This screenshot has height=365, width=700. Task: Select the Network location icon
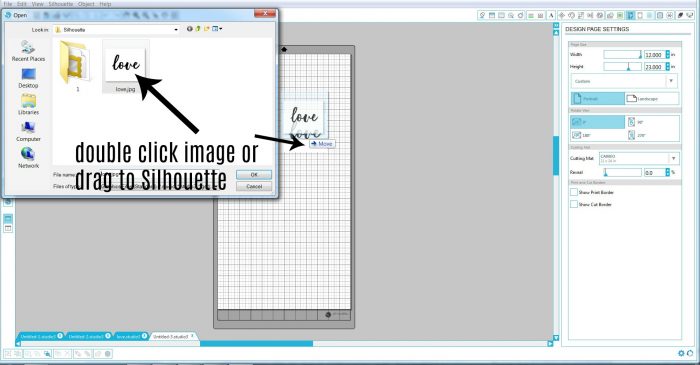pos(28,157)
